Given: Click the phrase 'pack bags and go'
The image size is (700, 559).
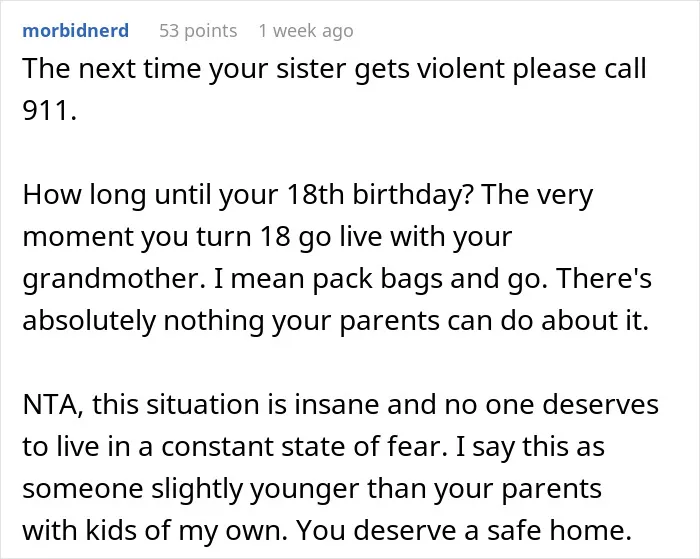Looking at the screenshot, I should pos(428,279).
